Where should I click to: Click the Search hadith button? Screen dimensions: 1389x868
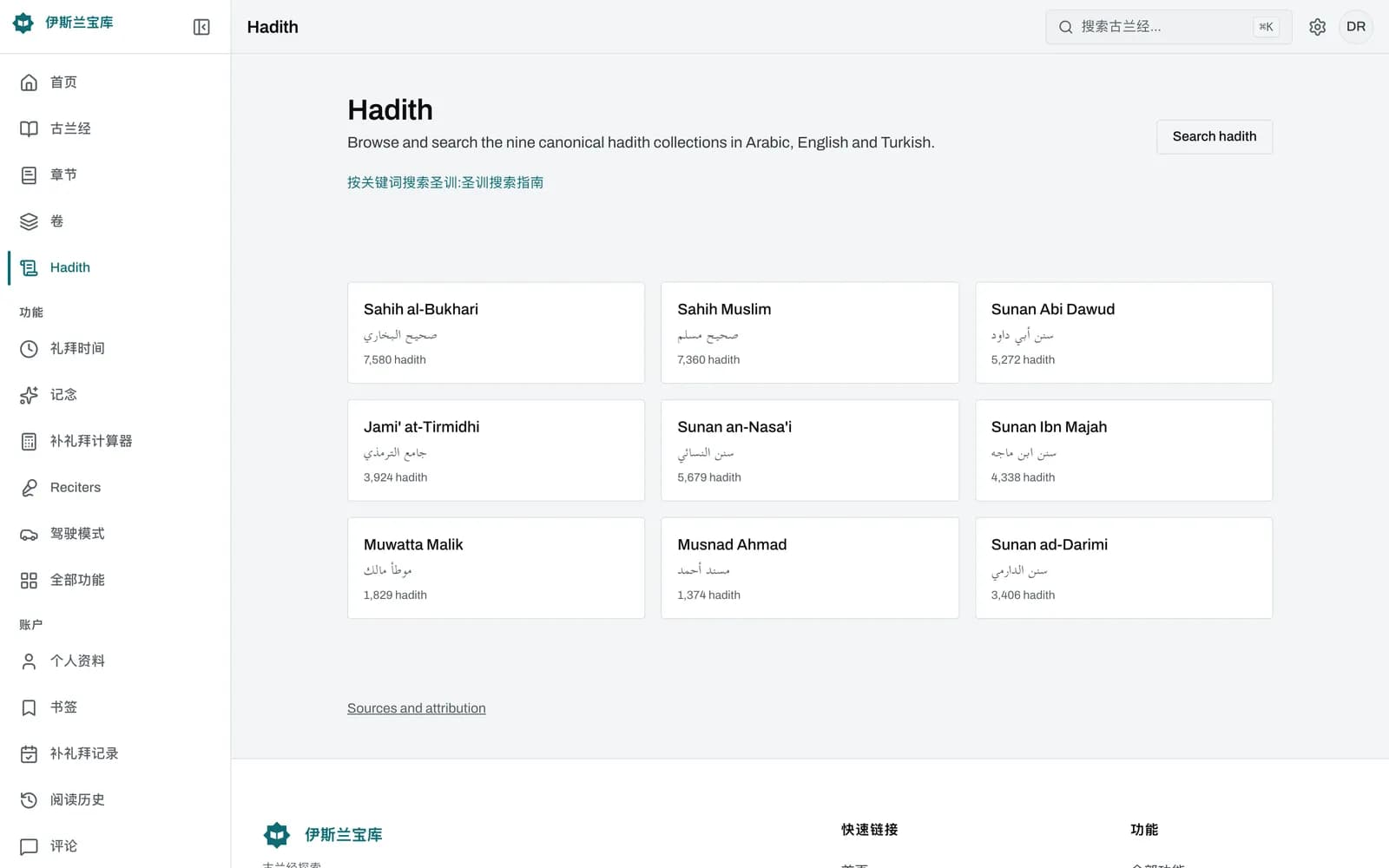pos(1214,136)
